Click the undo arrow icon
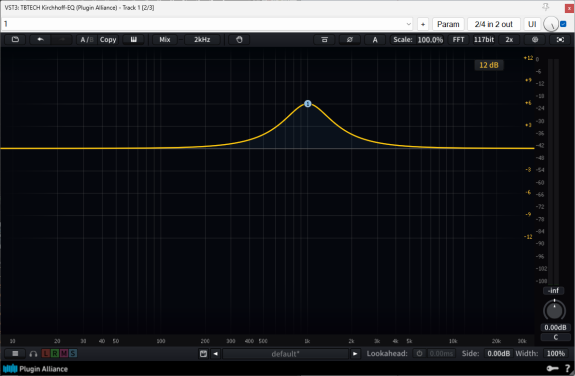The height and width of the screenshot is (376, 575). tap(40, 40)
